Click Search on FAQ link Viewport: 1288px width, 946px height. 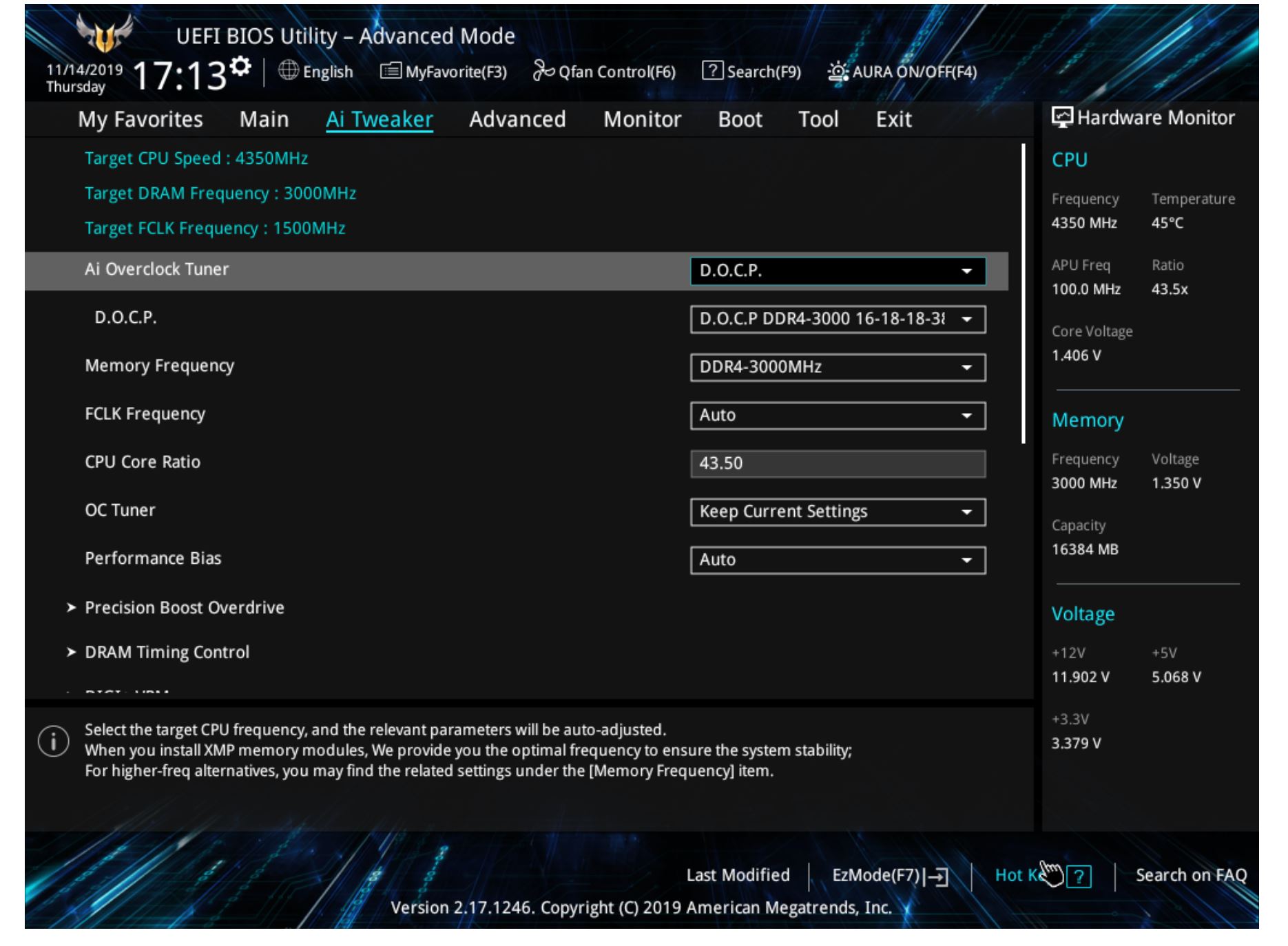1191,875
